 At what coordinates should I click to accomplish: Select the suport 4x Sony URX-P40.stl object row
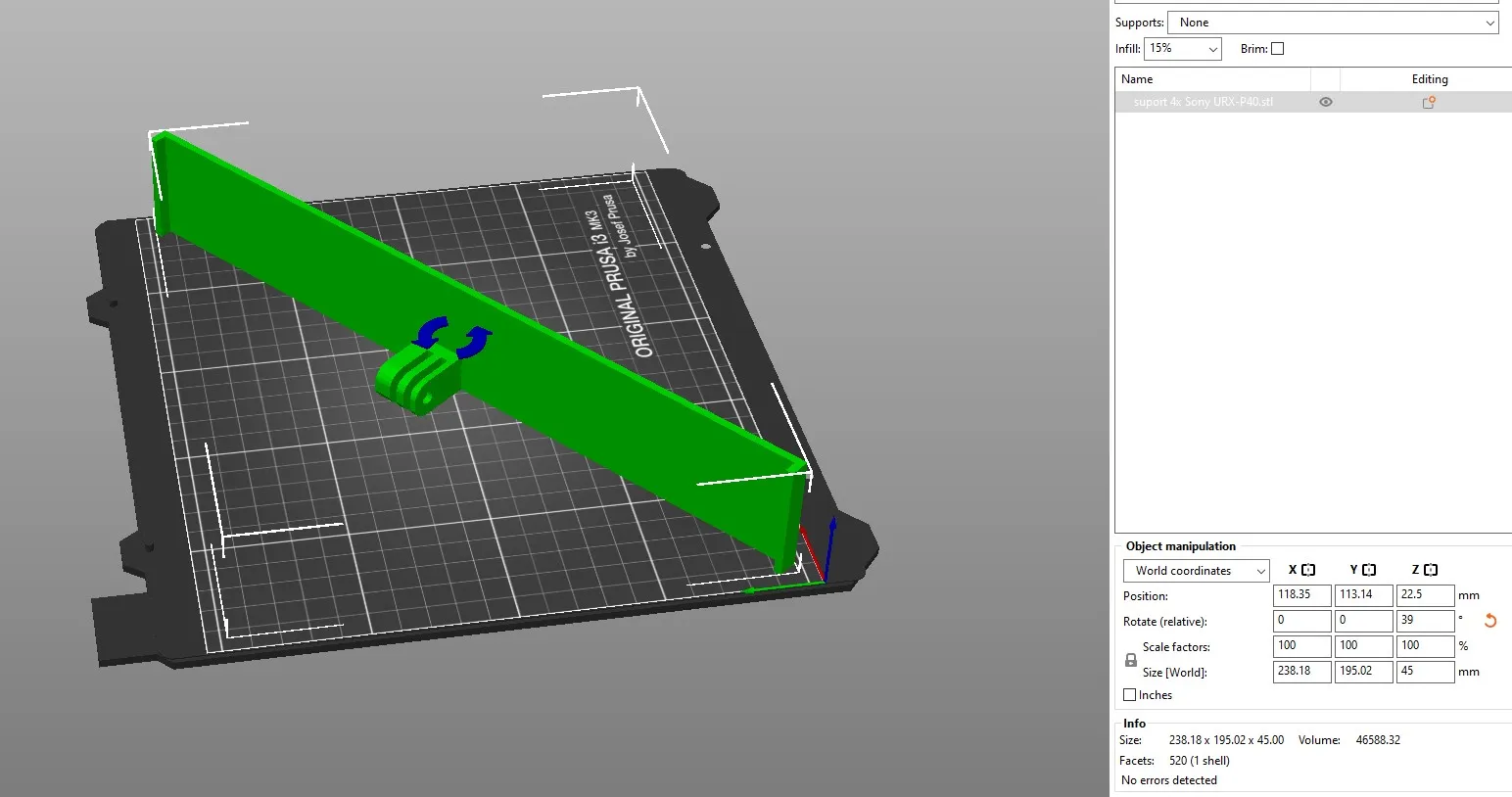pos(1312,102)
